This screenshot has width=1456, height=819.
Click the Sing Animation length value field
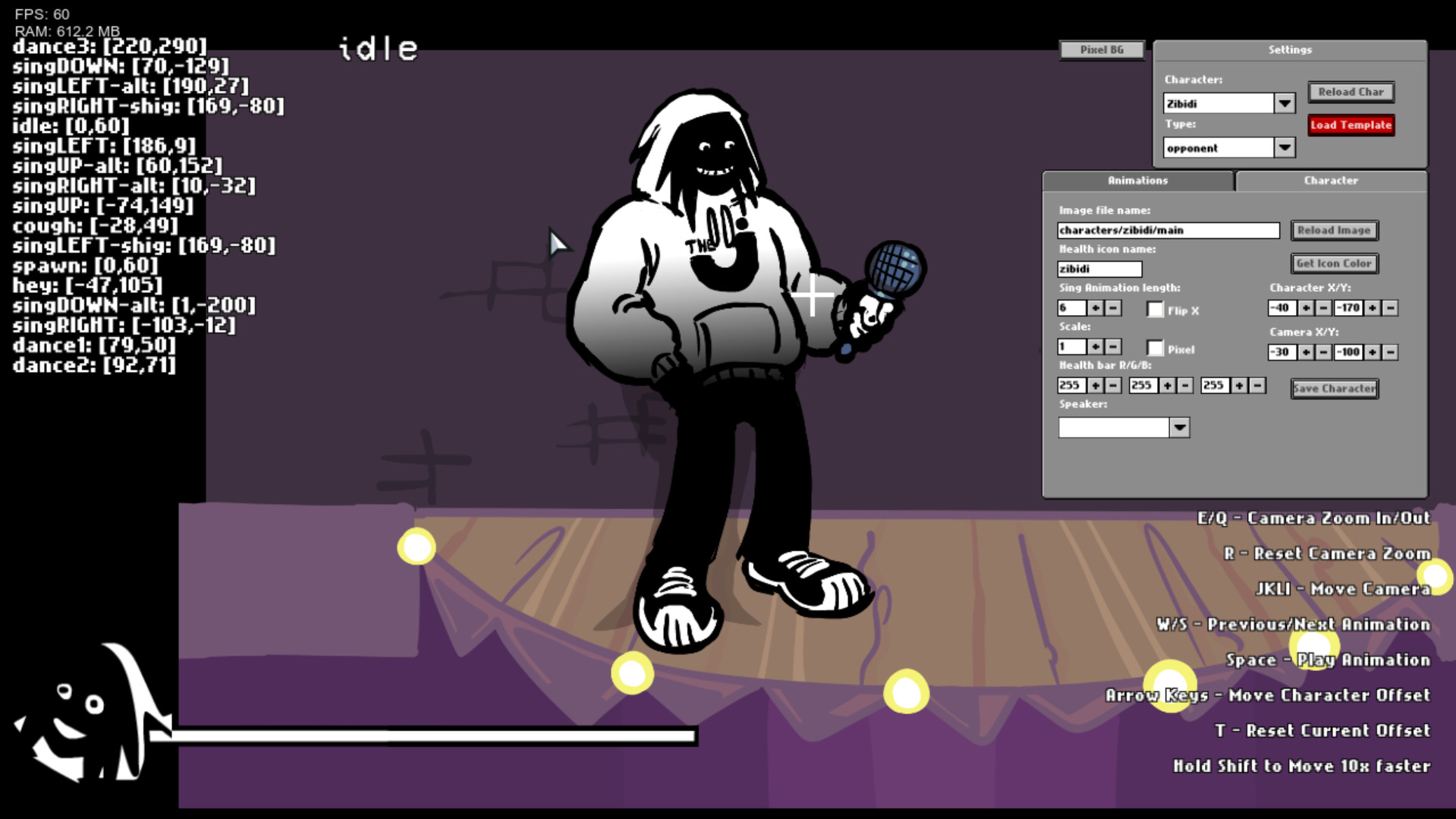click(x=1071, y=307)
